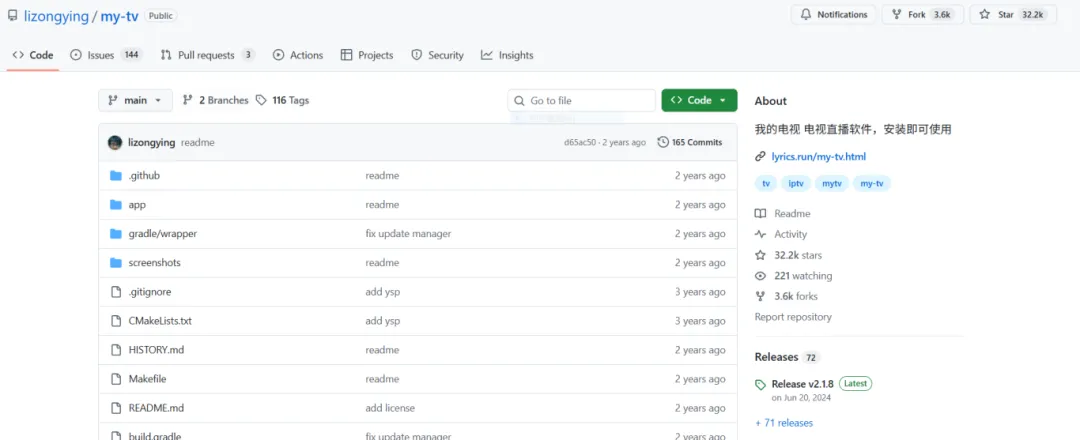Fork this repository with the Fork button
Screen dimensions: 1080x440
[x=922, y=14]
